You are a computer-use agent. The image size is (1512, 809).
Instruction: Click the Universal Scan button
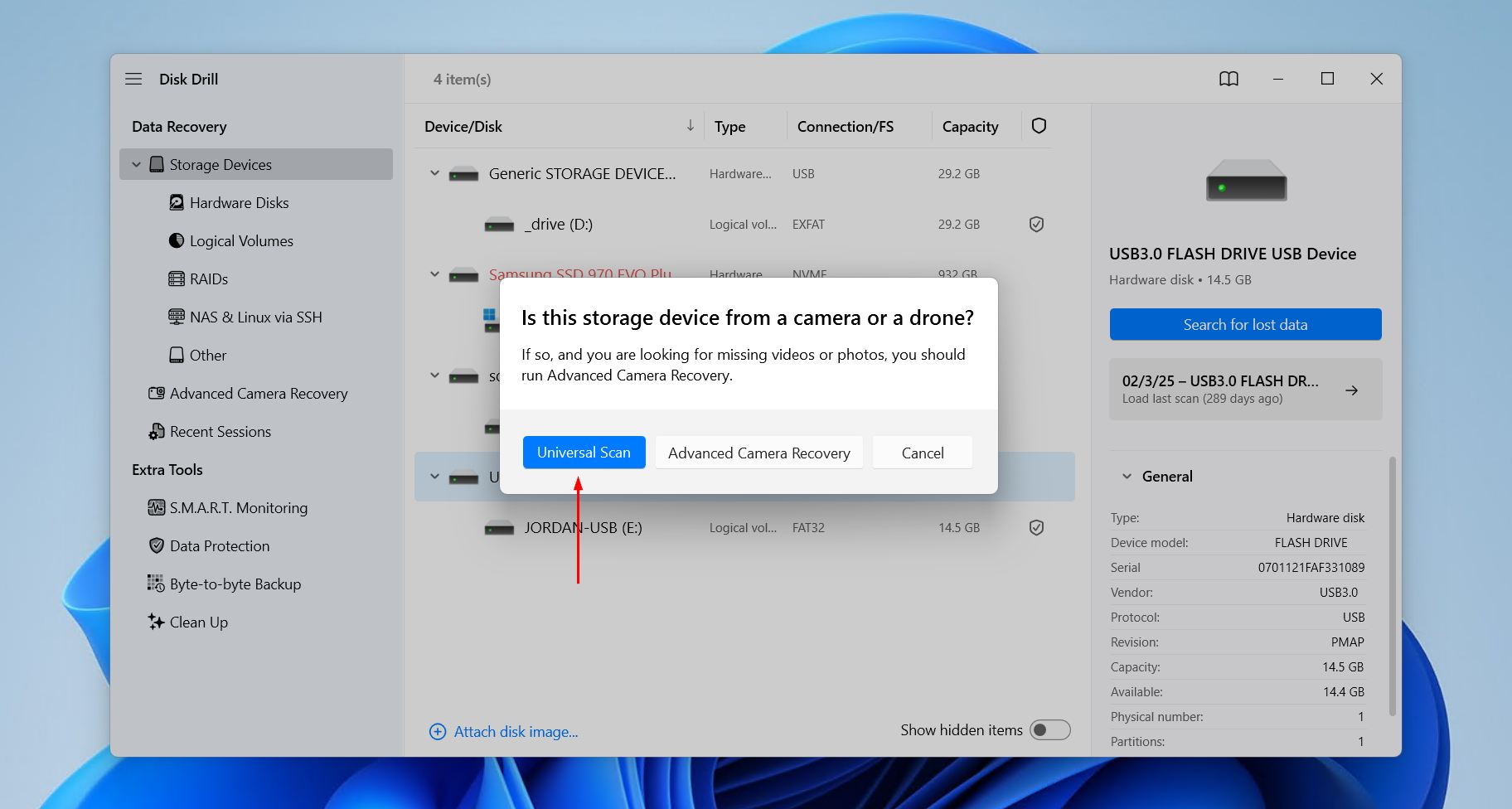pos(584,452)
